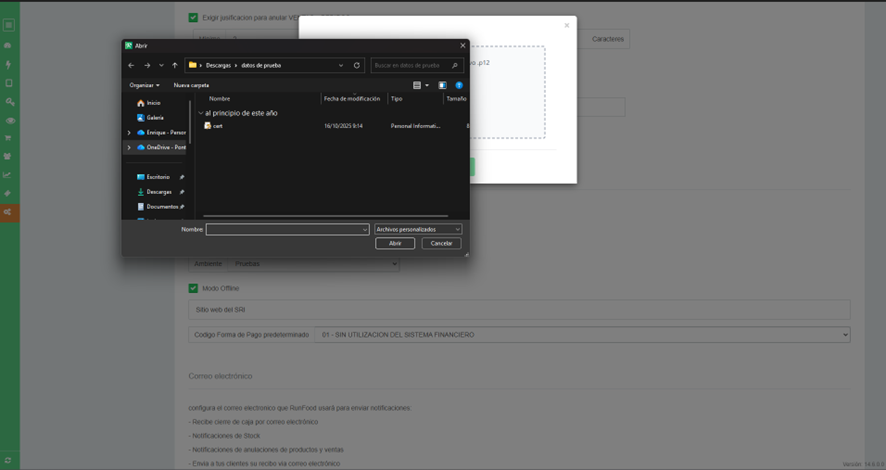Select the cert file icon
This screenshot has width=886, height=470.
coord(207,125)
